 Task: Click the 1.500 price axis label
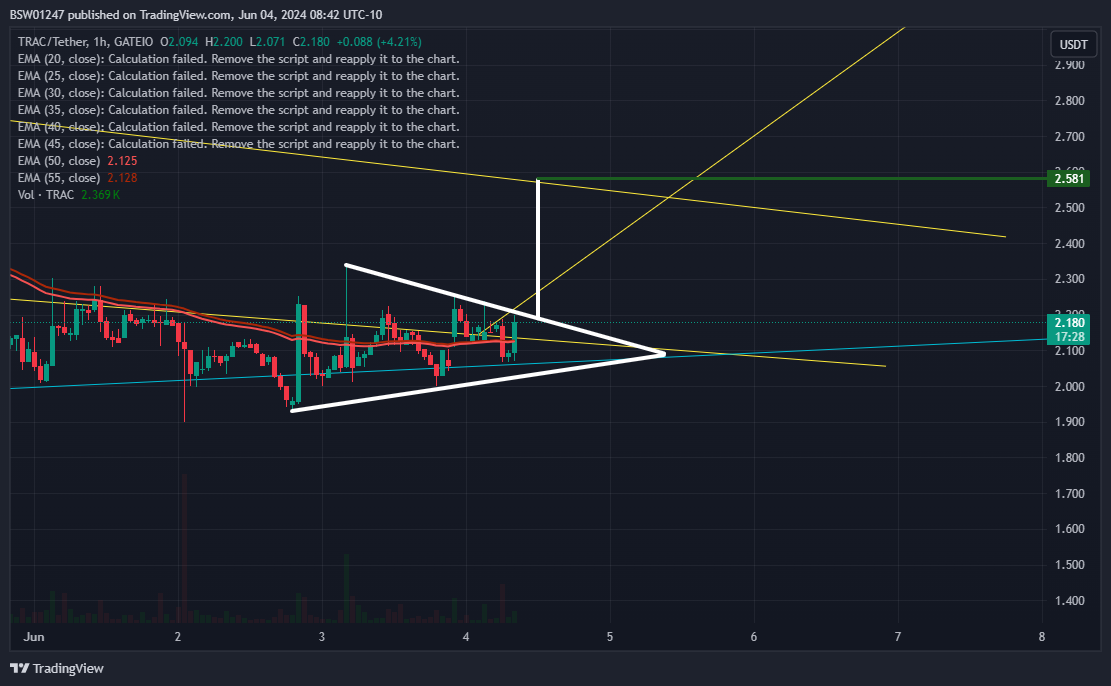1069,565
